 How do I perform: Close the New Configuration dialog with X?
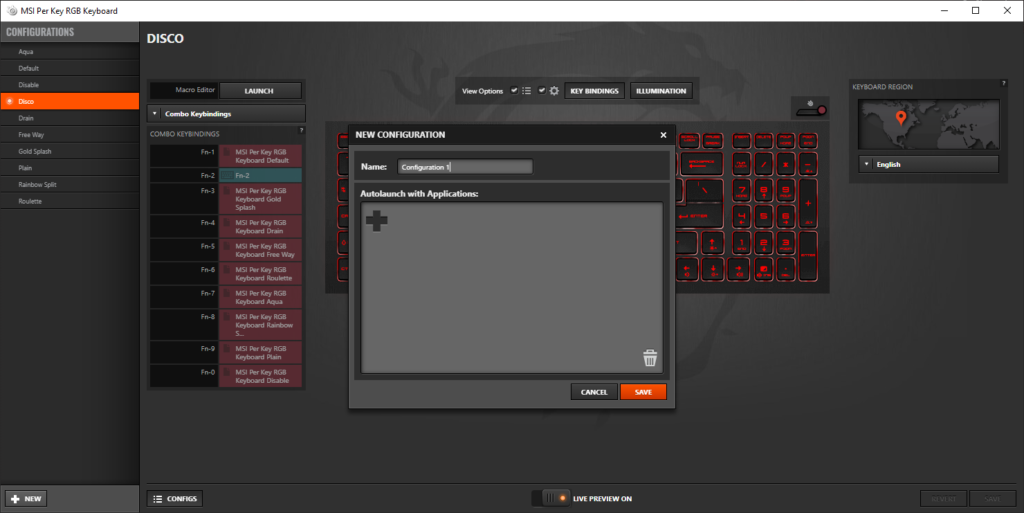coord(663,135)
